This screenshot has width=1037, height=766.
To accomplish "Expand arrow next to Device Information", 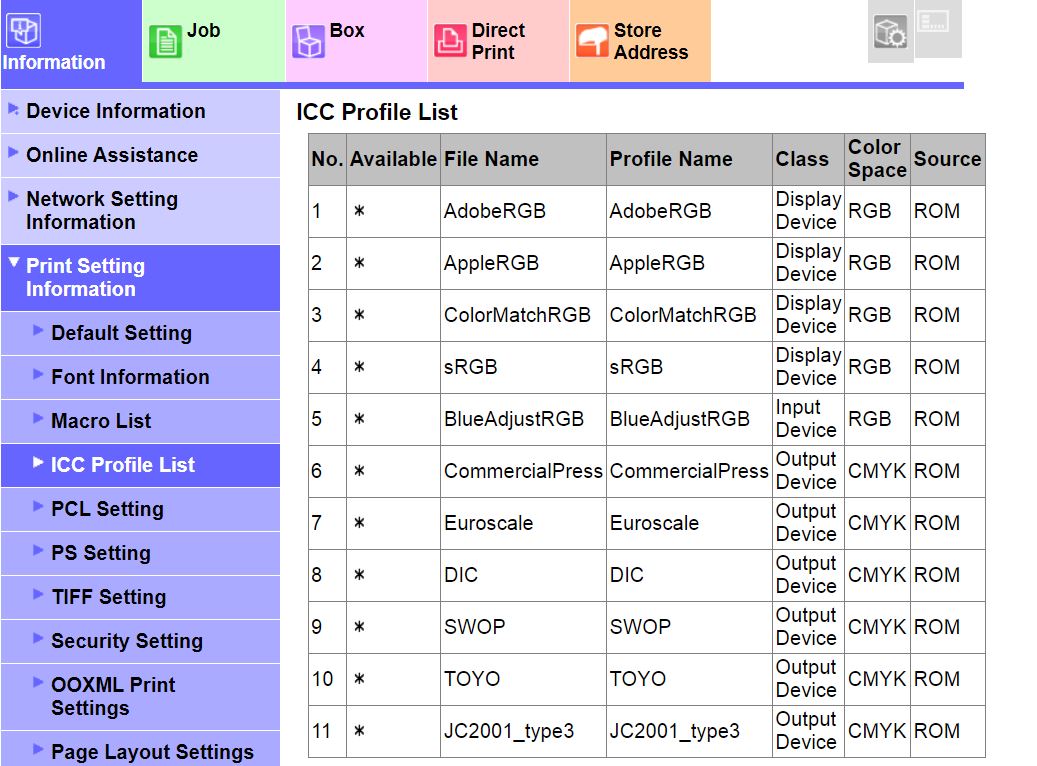I will click(13, 109).
